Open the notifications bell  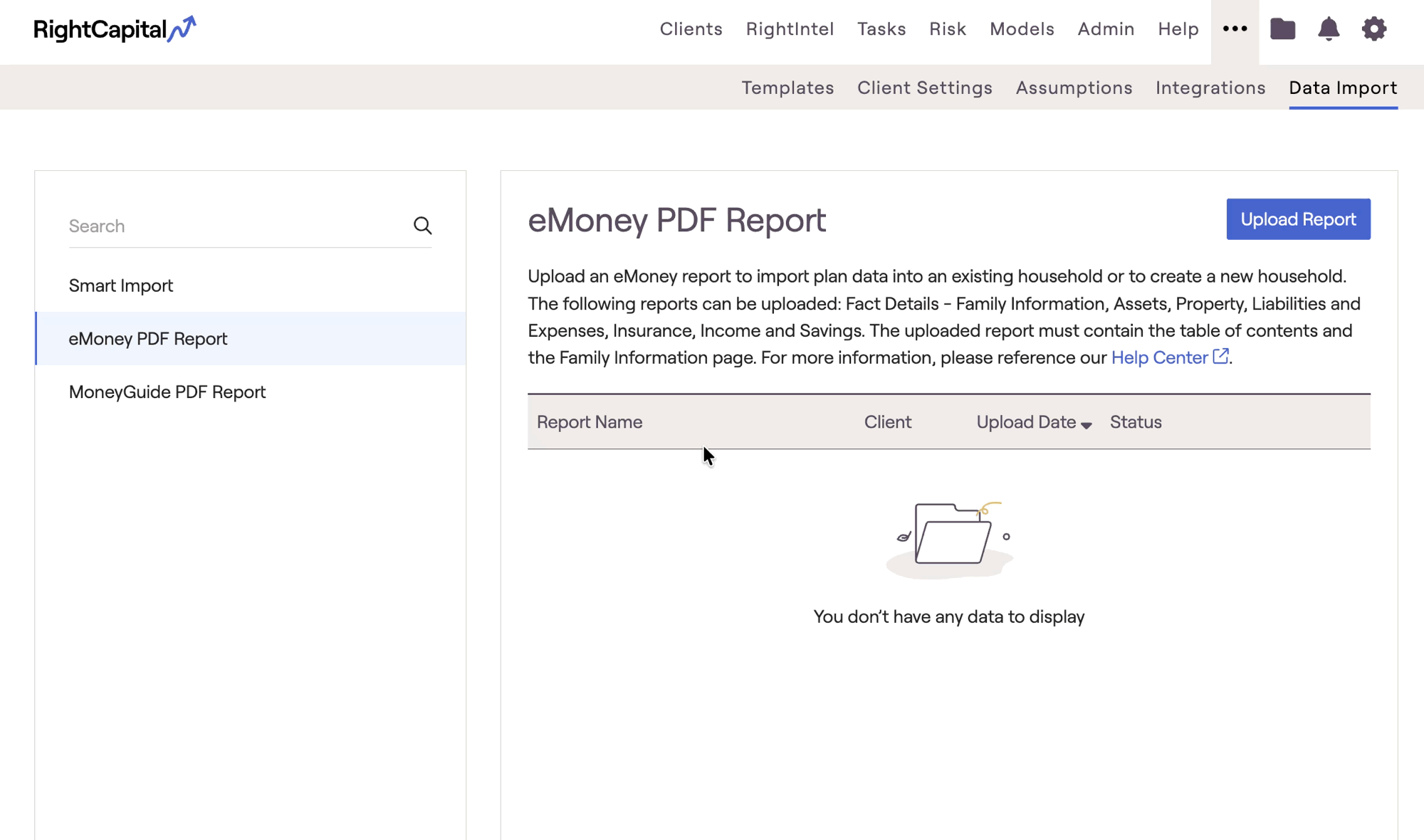tap(1328, 29)
